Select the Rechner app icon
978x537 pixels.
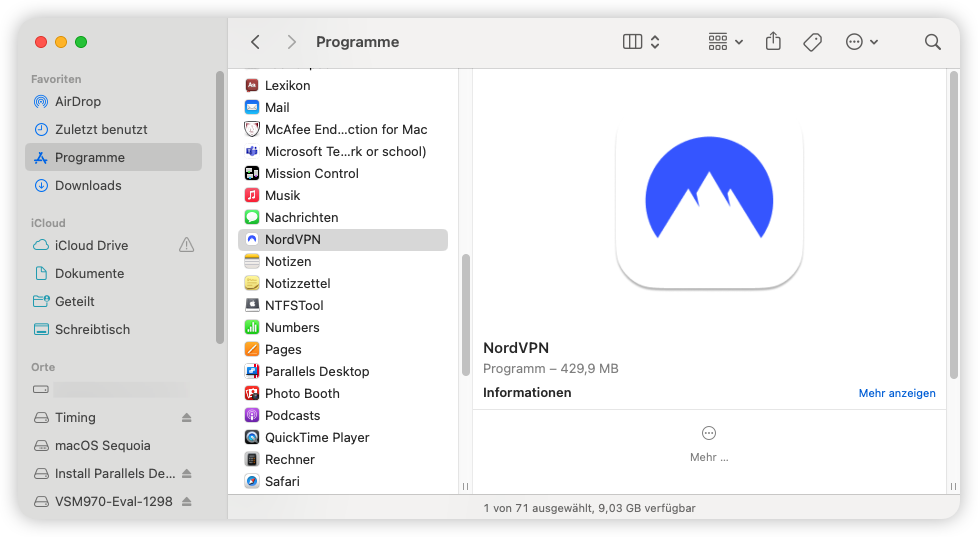pyautogui.click(x=252, y=459)
